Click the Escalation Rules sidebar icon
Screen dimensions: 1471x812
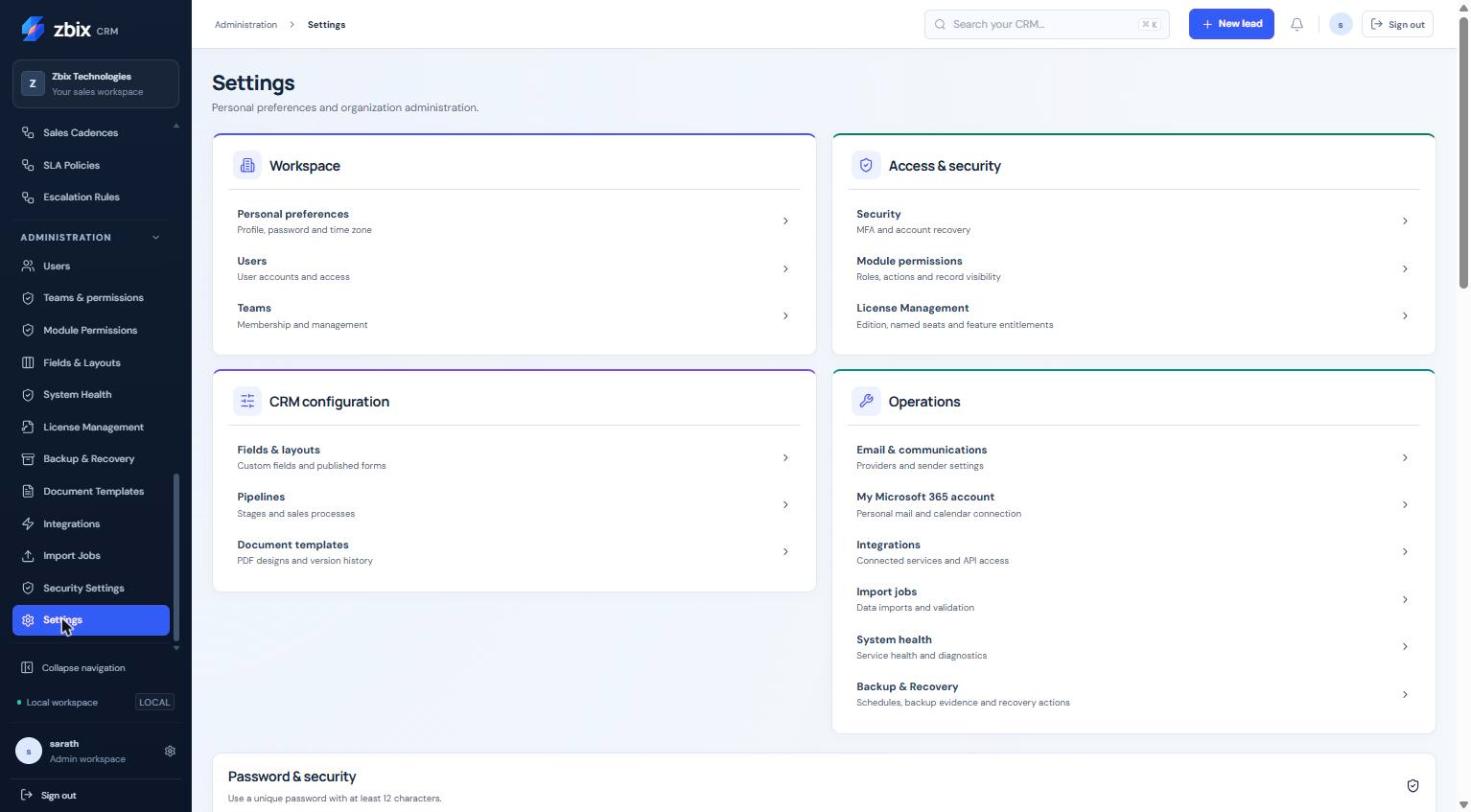(28, 197)
